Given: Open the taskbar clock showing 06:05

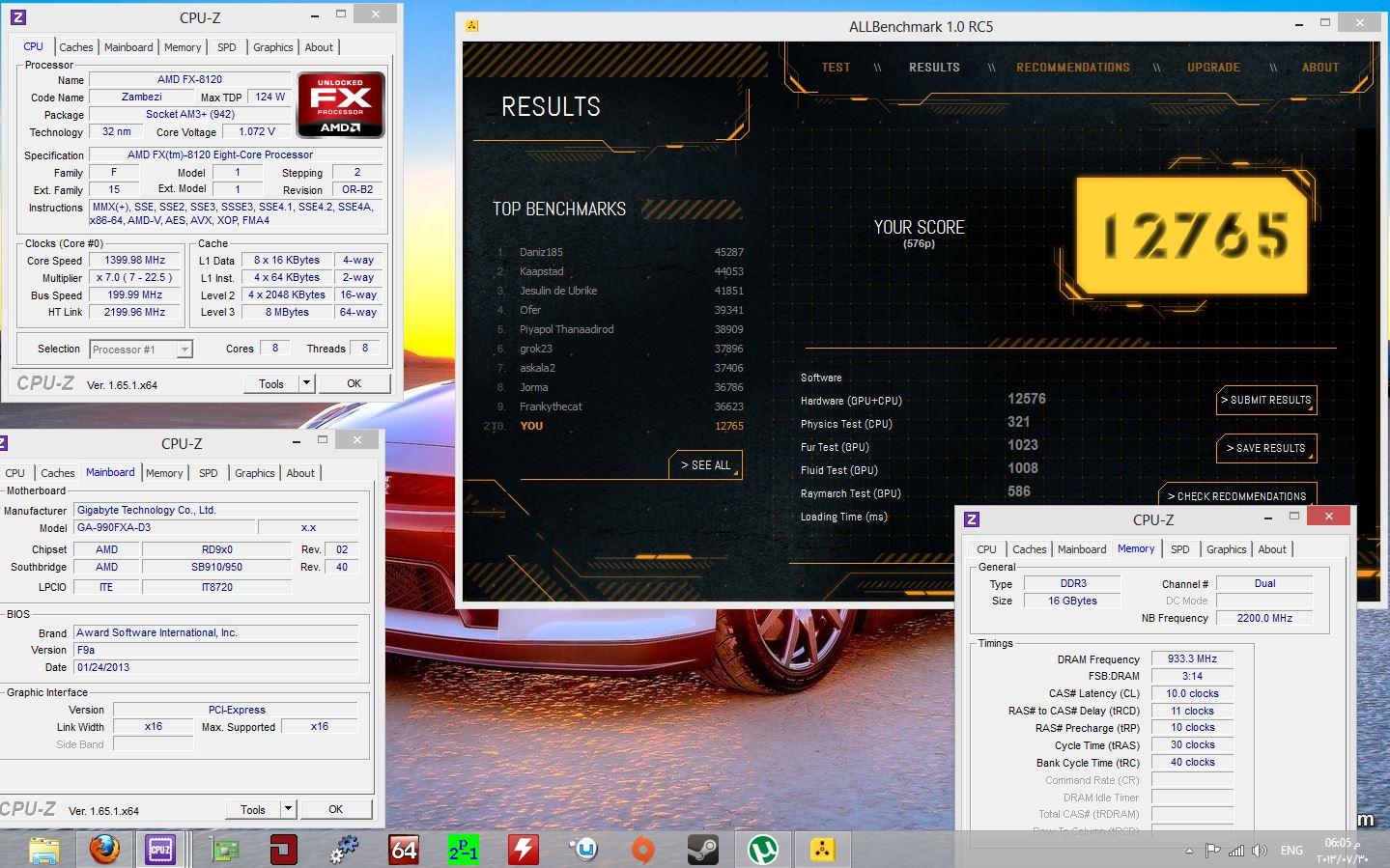Looking at the screenshot, I should pos(1344,851).
